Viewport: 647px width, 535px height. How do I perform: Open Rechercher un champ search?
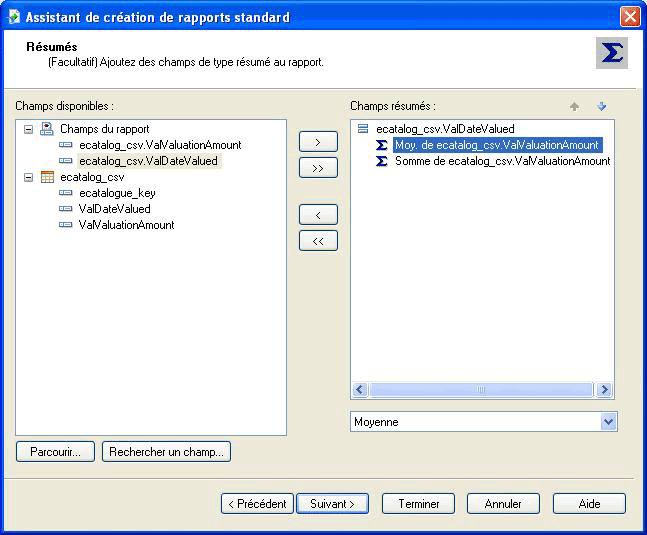(x=166, y=452)
